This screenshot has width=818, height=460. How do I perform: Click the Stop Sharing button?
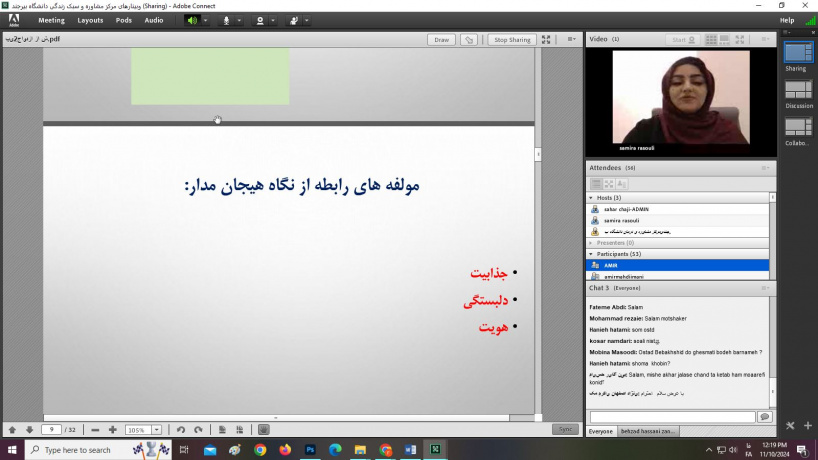[512, 40]
